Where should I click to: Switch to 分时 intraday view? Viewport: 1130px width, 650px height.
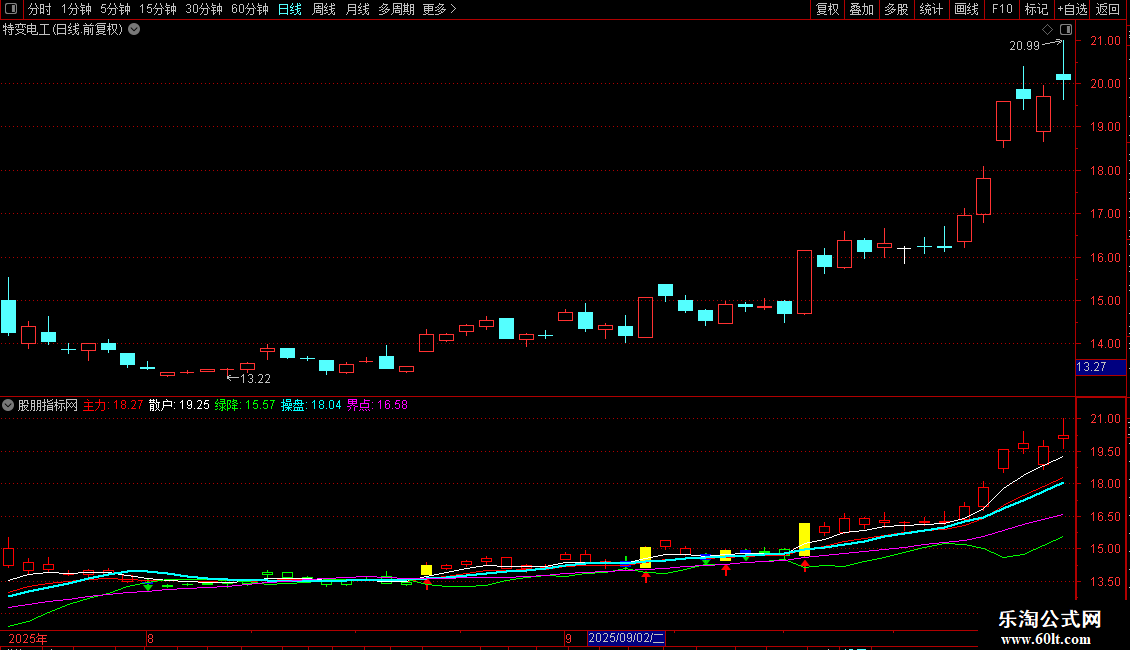[40, 9]
